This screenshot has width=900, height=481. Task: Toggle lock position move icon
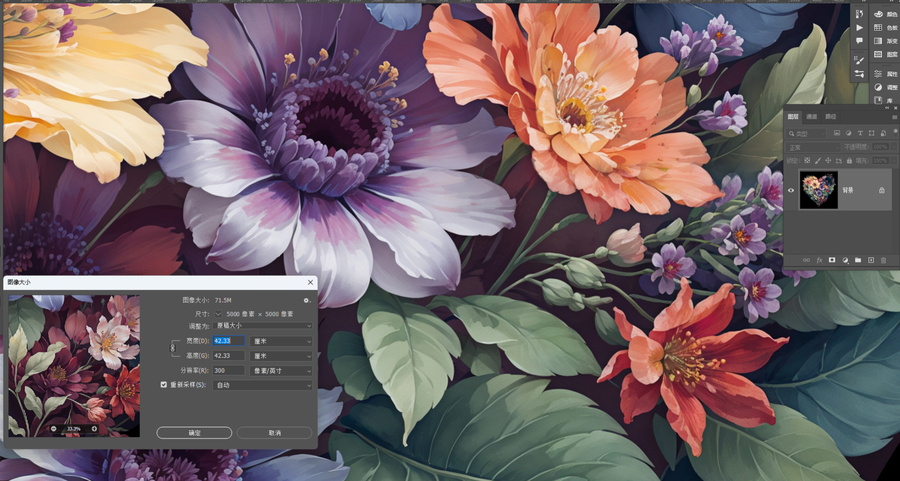(x=828, y=161)
